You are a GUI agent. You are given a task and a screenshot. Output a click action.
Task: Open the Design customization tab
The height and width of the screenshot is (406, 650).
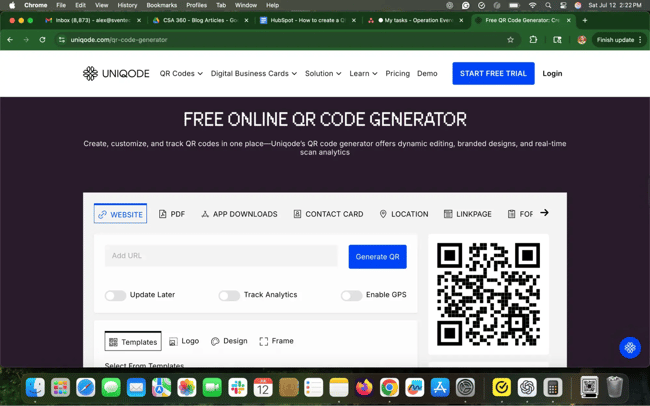click(229, 341)
